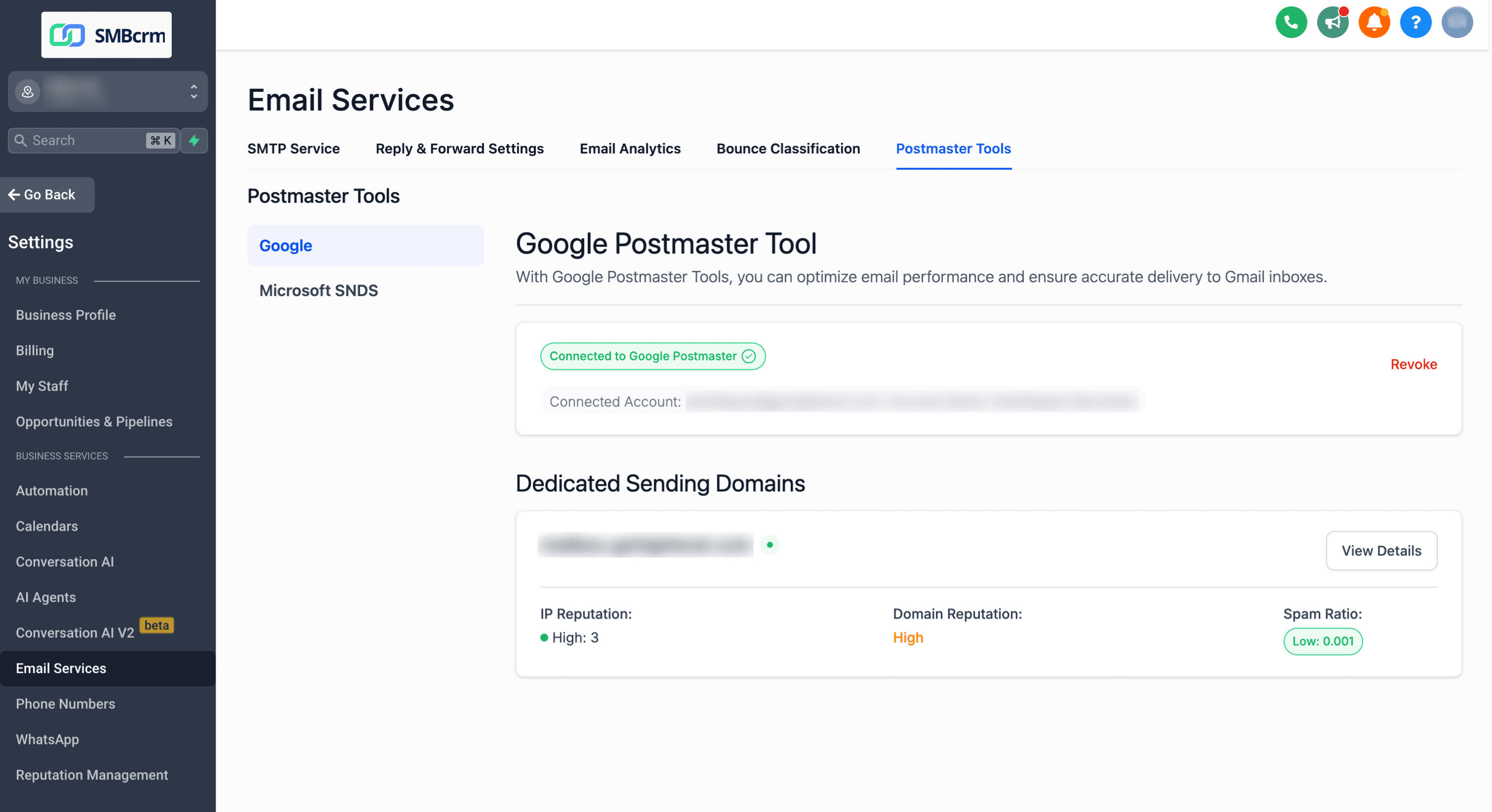
Task: Select Google in Postmaster Tools list
Action: point(366,246)
